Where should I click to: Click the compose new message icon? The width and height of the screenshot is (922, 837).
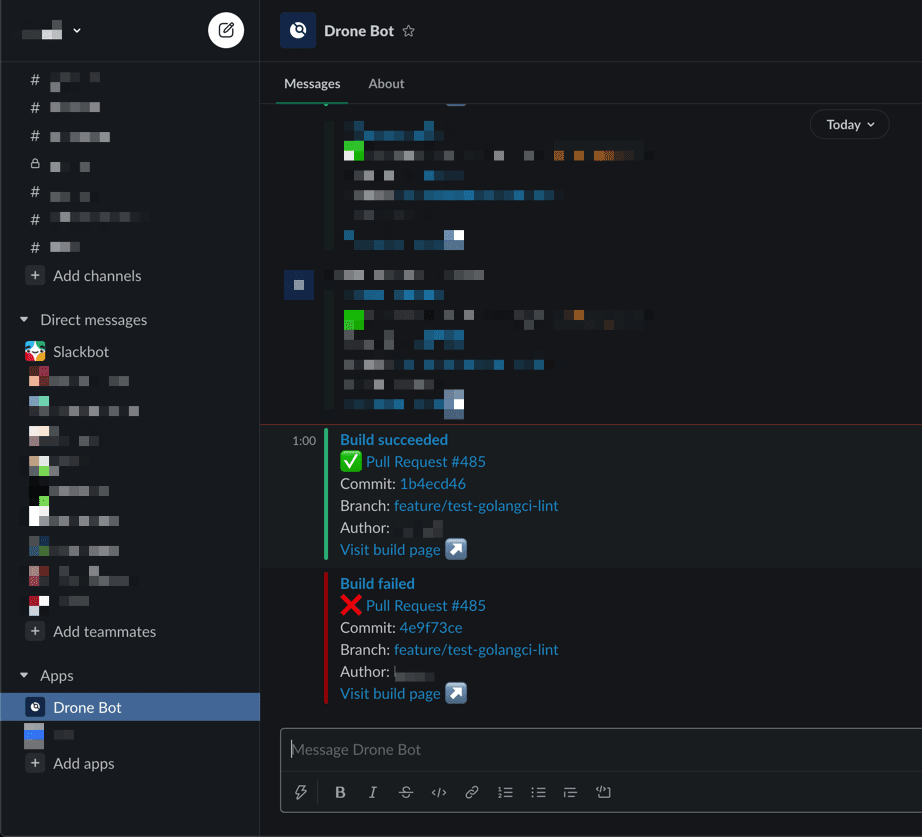(226, 30)
